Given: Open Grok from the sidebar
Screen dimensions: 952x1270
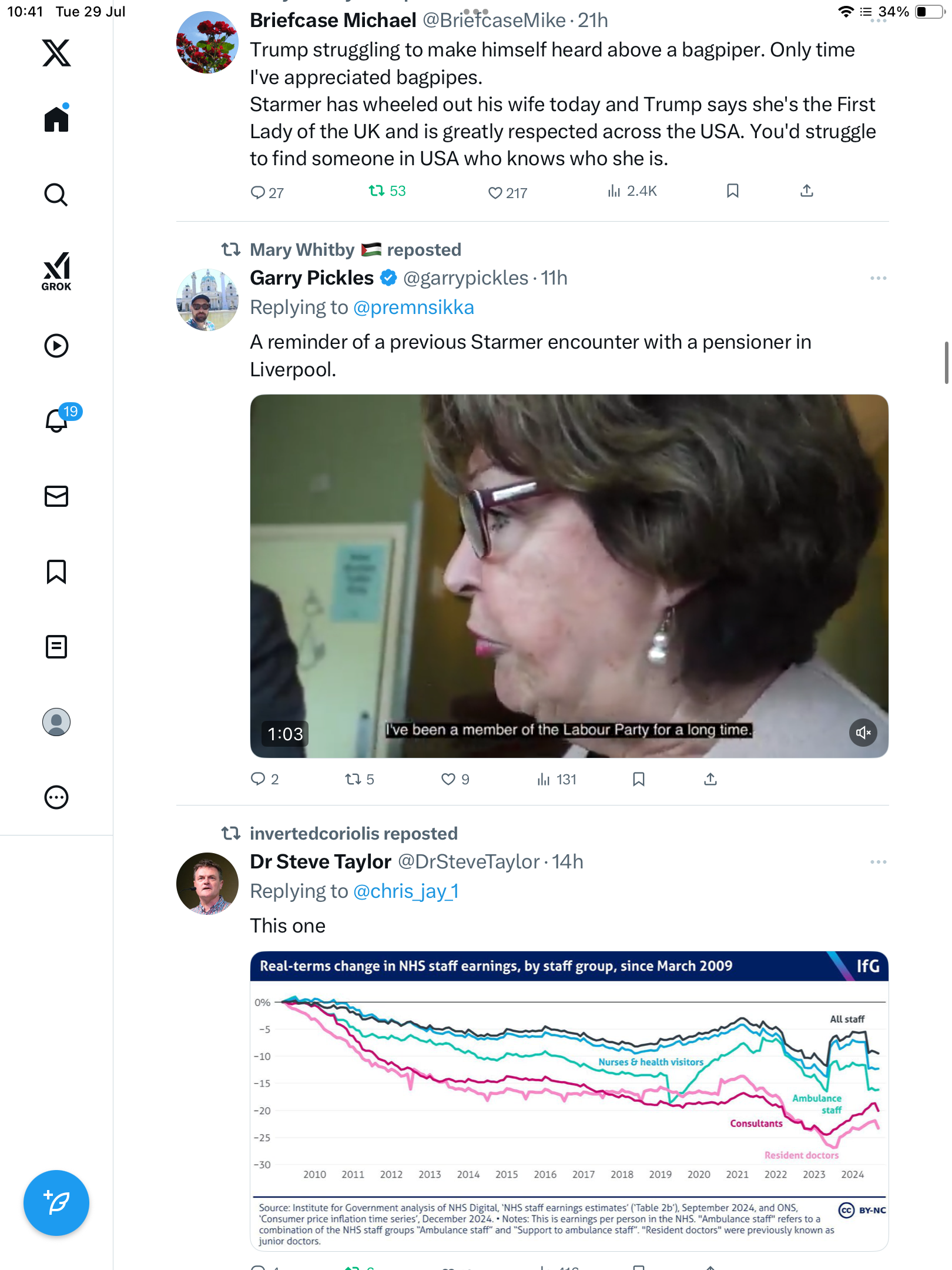Looking at the screenshot, I should point(56,271).
